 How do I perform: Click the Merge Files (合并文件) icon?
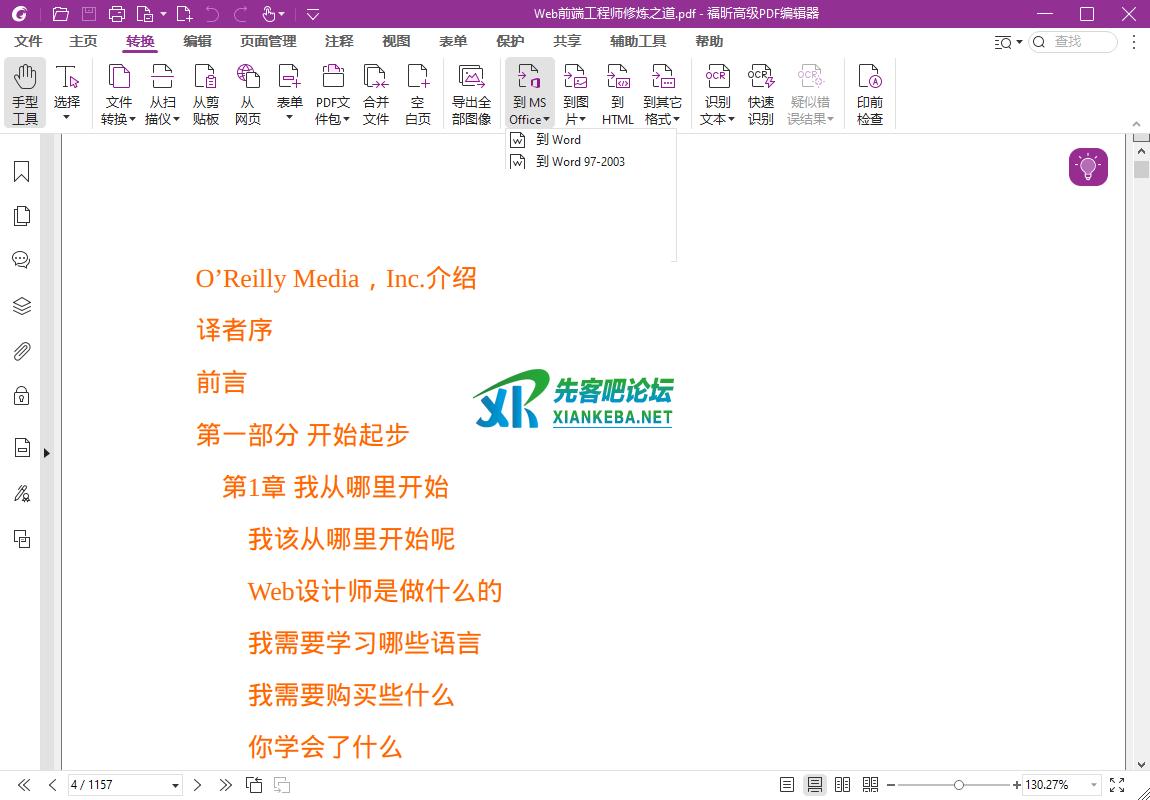click(376, 93)
